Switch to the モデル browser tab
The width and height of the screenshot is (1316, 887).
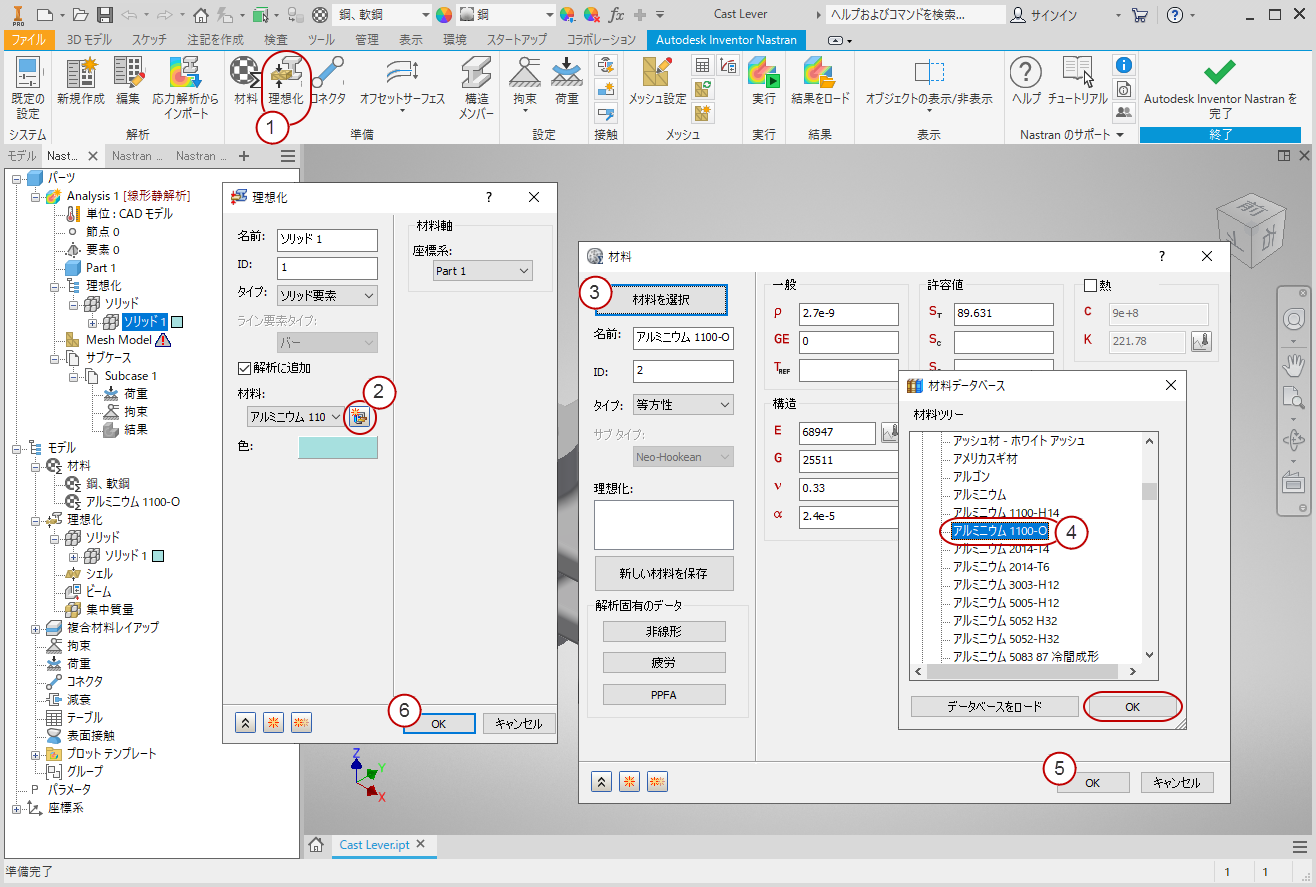pyautogui.click(x=22, y=156)
